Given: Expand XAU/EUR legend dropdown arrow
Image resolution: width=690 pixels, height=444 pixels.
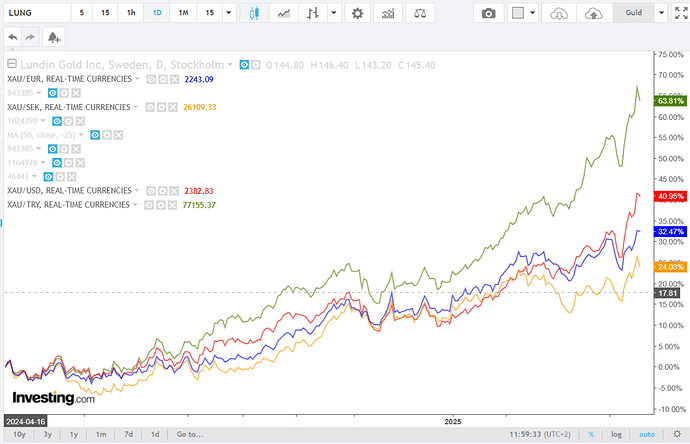Looking at the screenshot, I should pyautogui.click(x=137, y=79).
